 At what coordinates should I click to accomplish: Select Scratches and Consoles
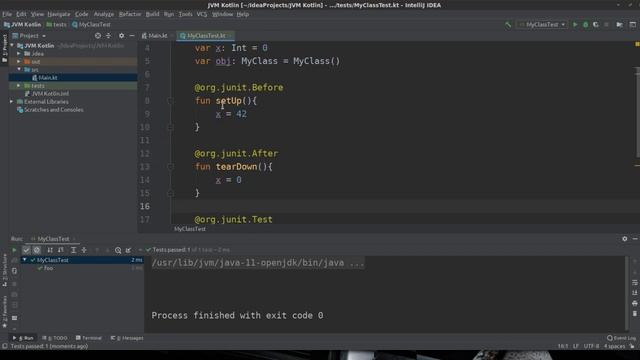(x=50, y=110)
